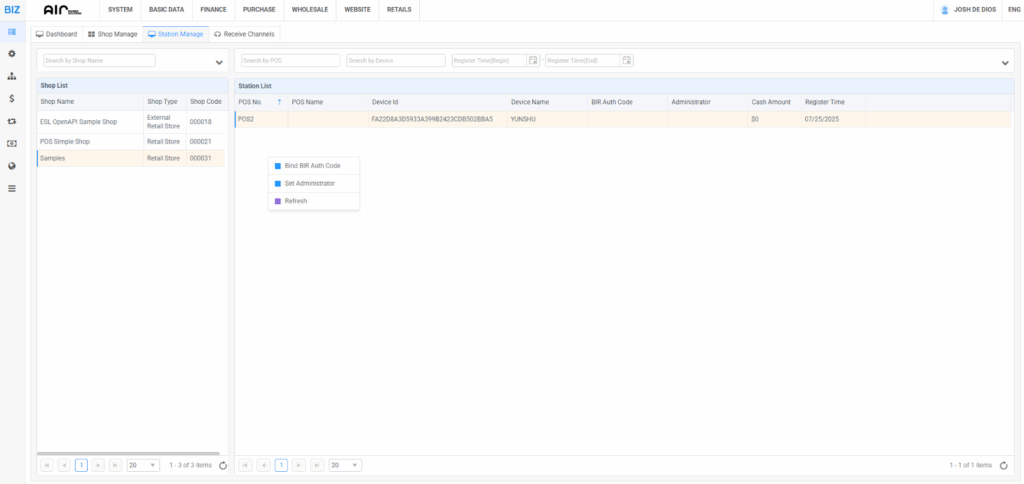The width and height of the screenshot is (1024, 484).
Task: Click the cash banknote icon in sidebar
Action: pyautogui.click(x=11, y=144)
